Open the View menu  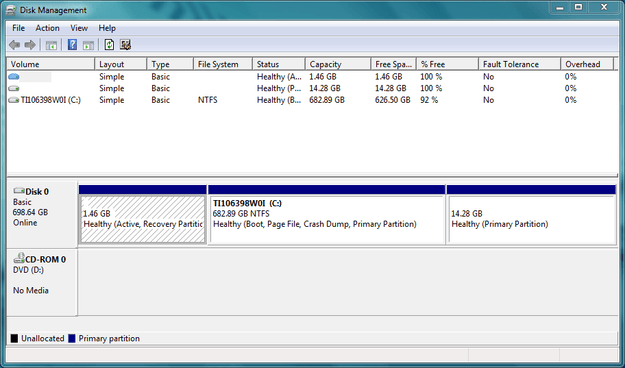coord(79,28)
